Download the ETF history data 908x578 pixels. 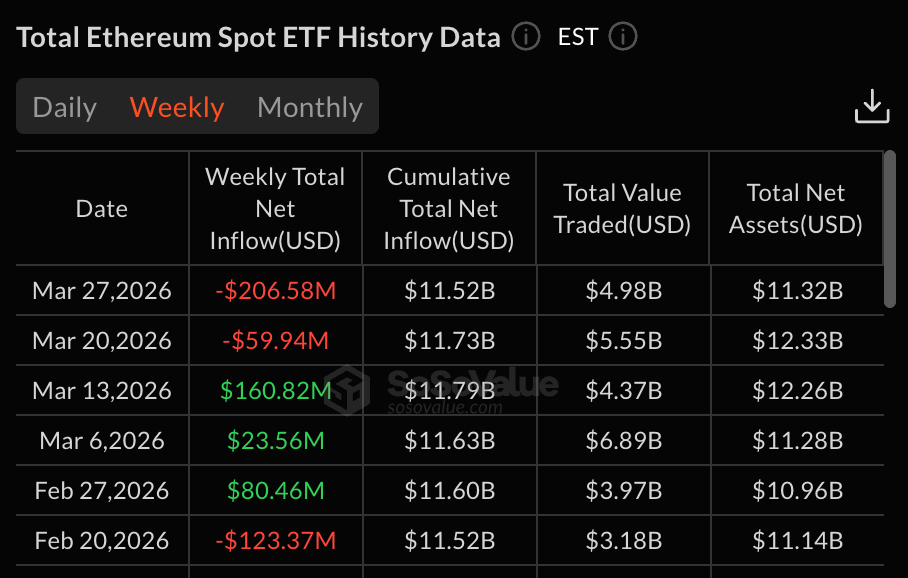(x=871, y=106)
